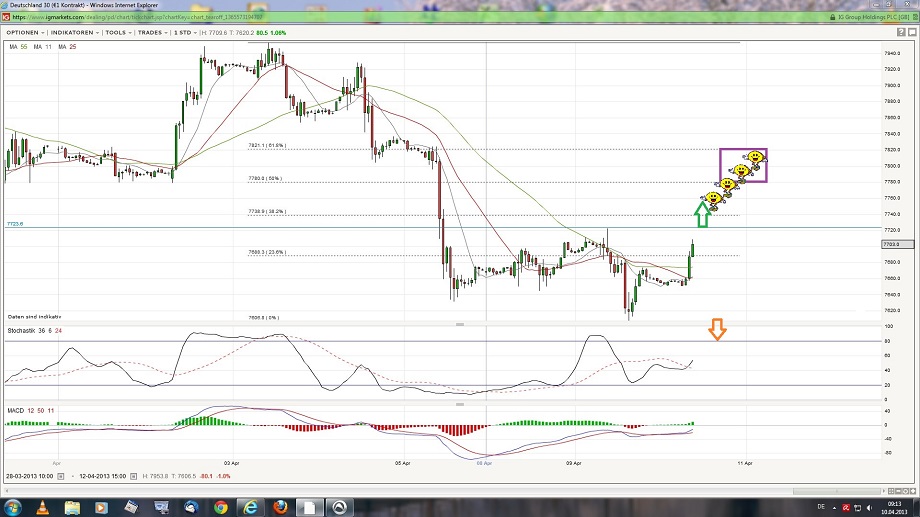The width and height of the screenshot is (920, 517).
Task: Change the 1 STD timeframe selector
Action: click(x=185, y=32)
